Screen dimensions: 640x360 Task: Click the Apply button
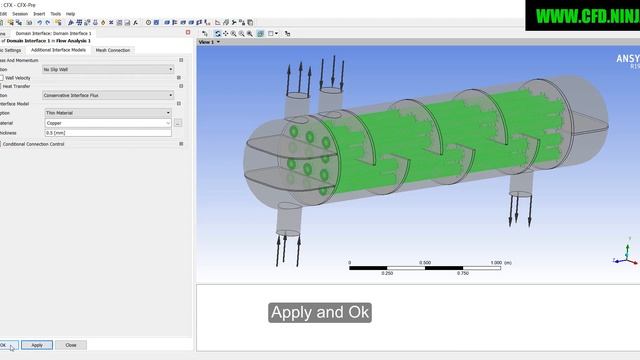(x=37, y=345)
